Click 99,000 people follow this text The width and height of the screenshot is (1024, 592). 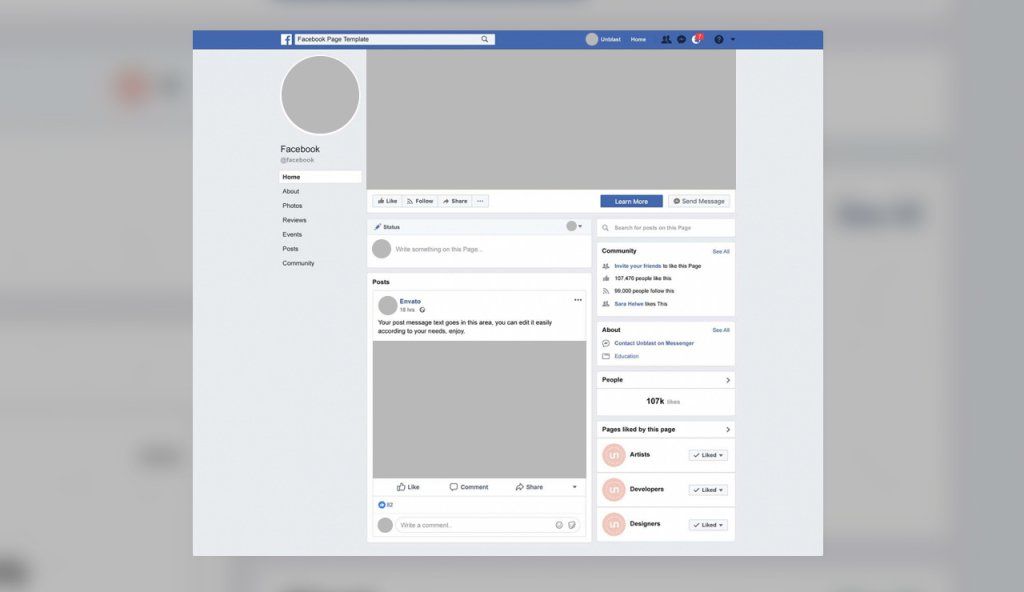pyautogui.click(x=644, y=291)
